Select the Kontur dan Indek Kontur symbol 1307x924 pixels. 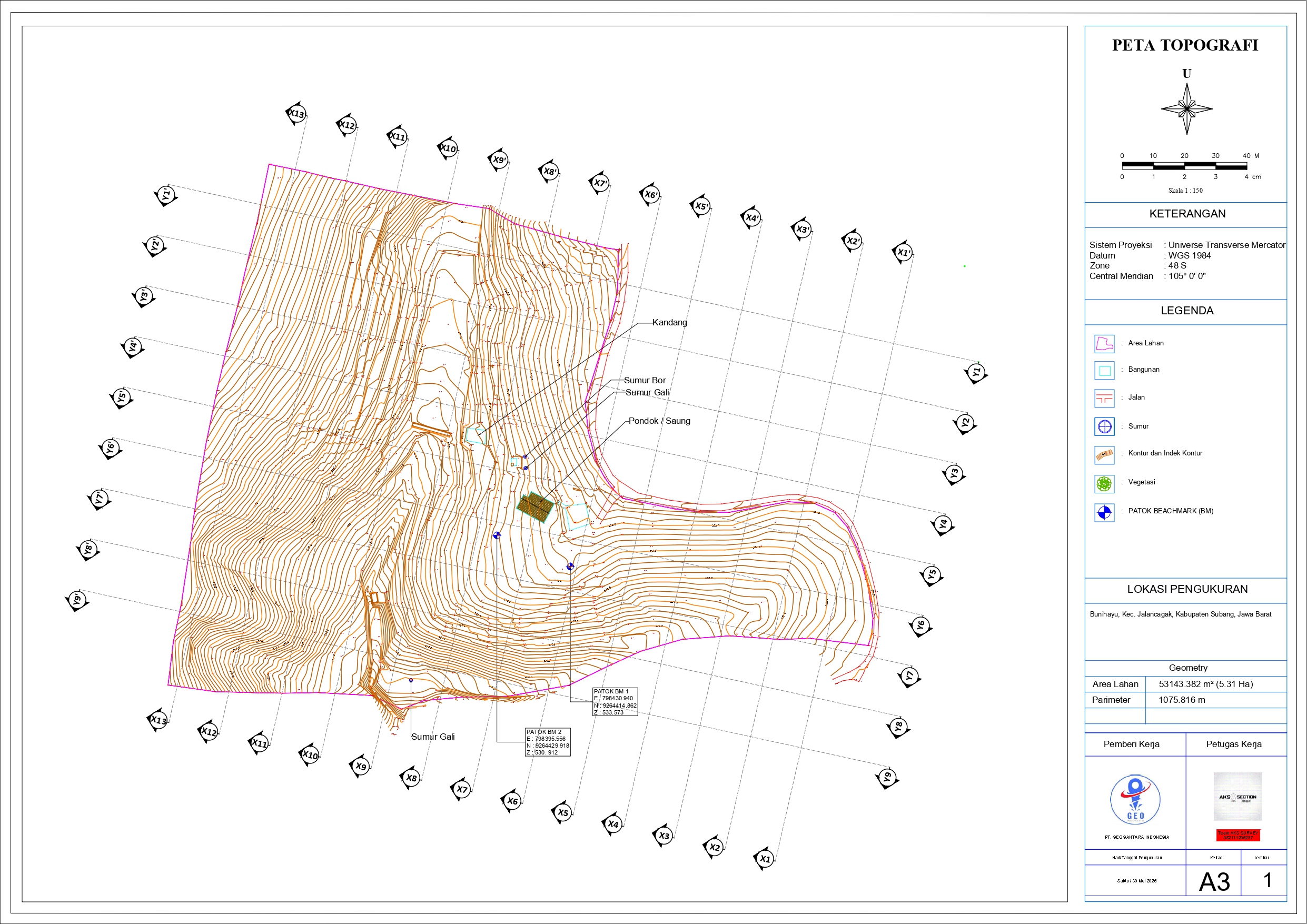pos(1104,454)
